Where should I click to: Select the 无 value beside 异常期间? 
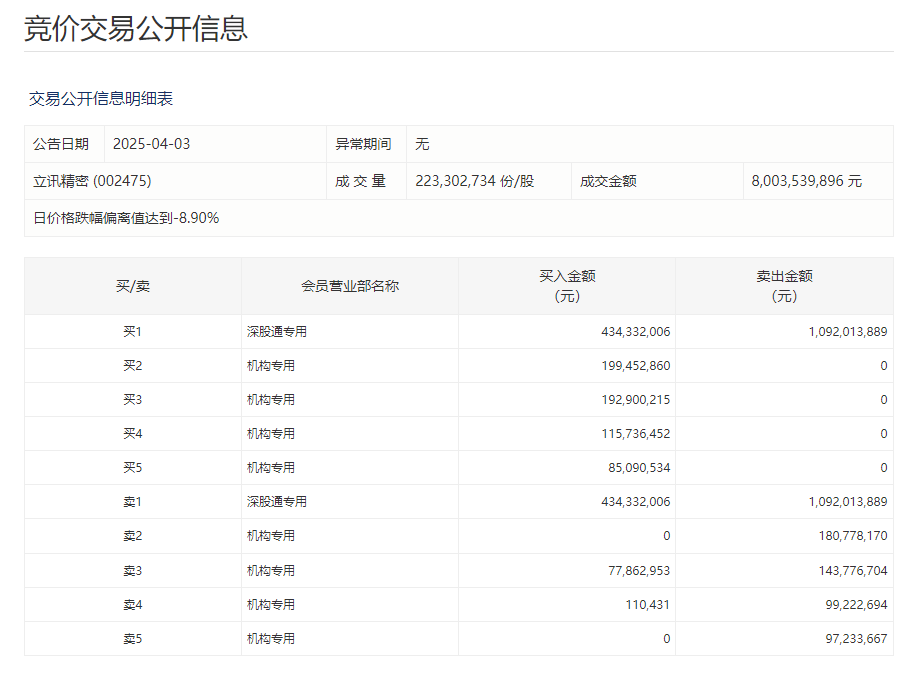point(422,144)
